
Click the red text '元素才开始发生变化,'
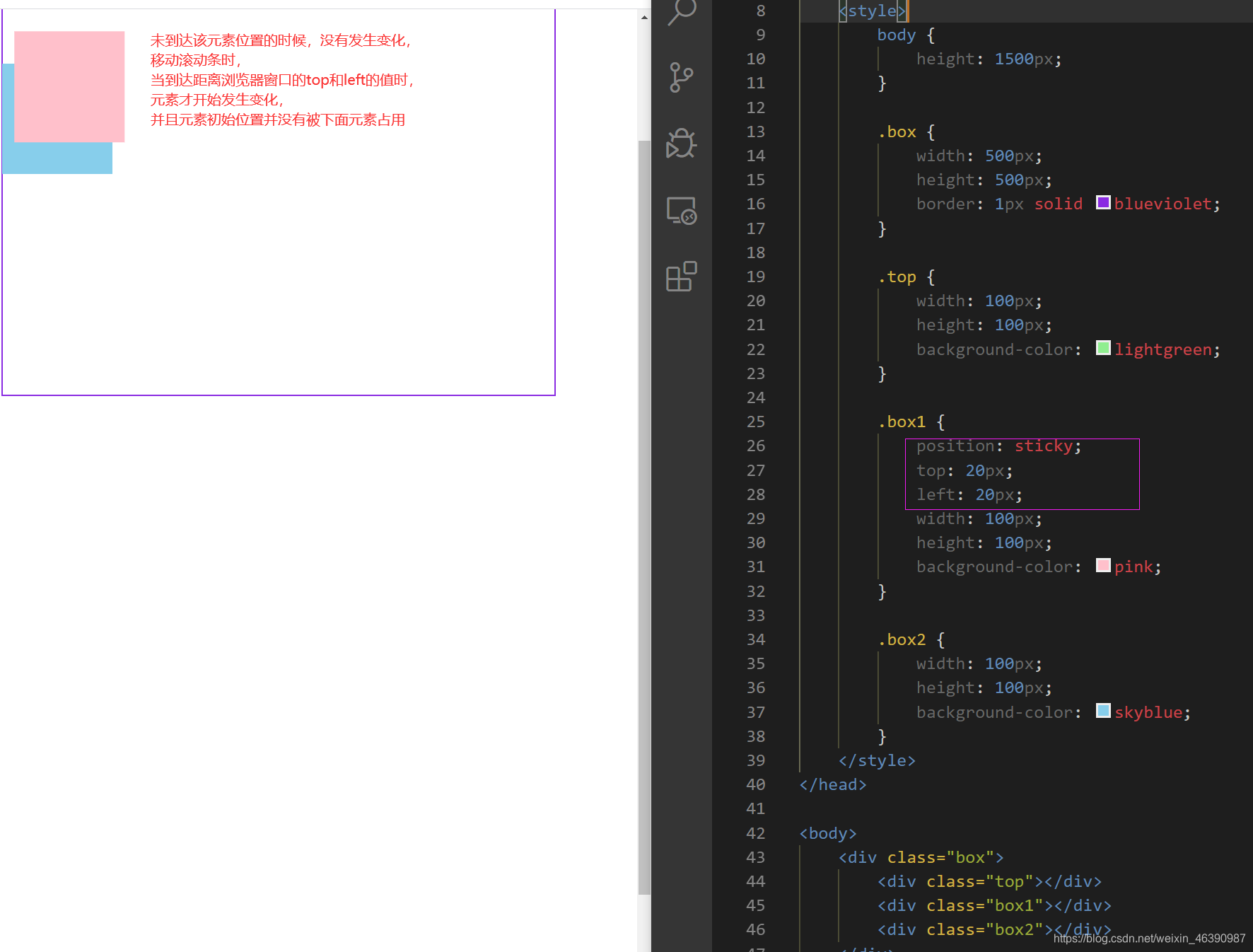pos(217,100)
